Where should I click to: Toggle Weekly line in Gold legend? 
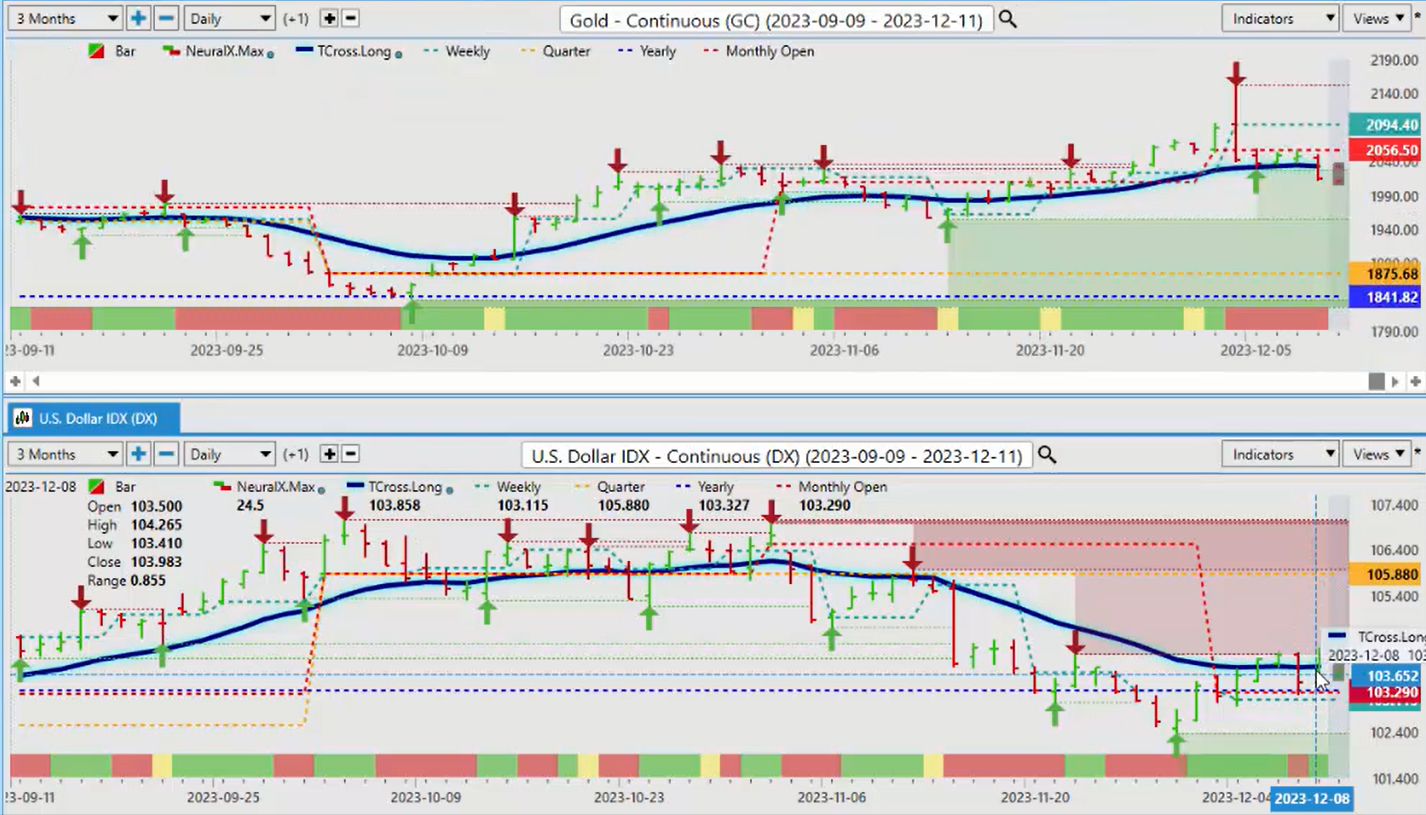coord(456,51)
